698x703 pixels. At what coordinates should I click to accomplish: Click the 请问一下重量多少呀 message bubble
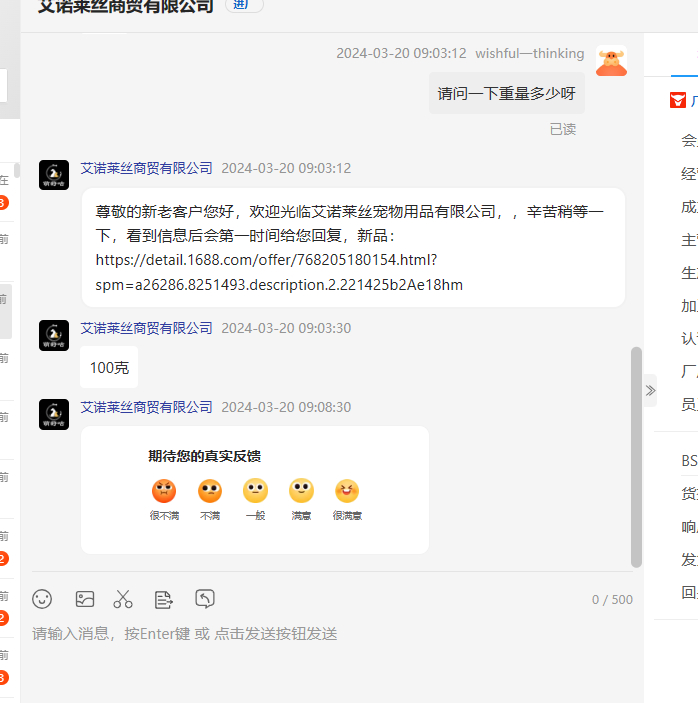pyautogui.click(x=506, y=94)
